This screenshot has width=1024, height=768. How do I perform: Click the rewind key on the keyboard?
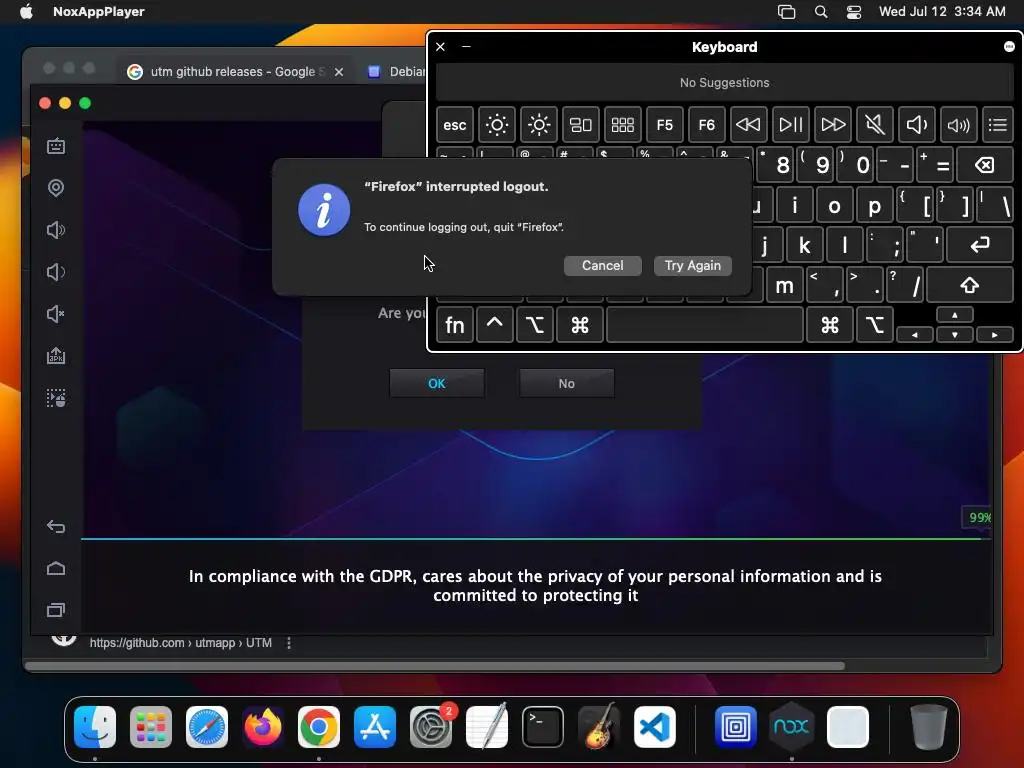coord(748,125)
